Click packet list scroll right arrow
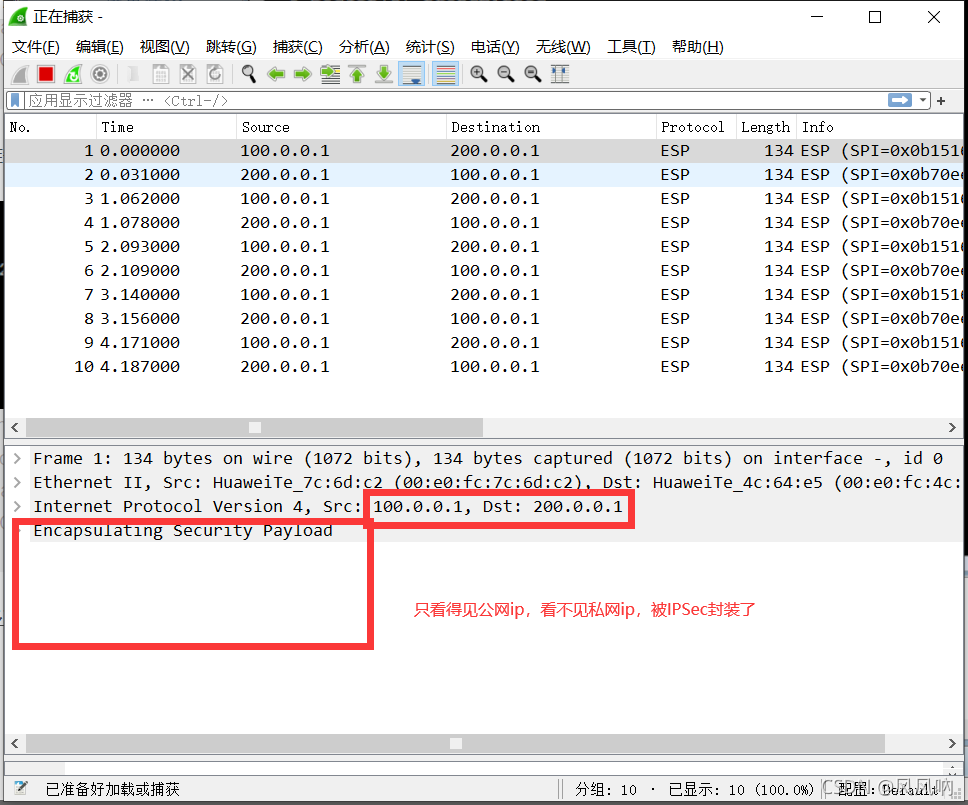This screenshot has width=968, height=805. pos(952,427)
